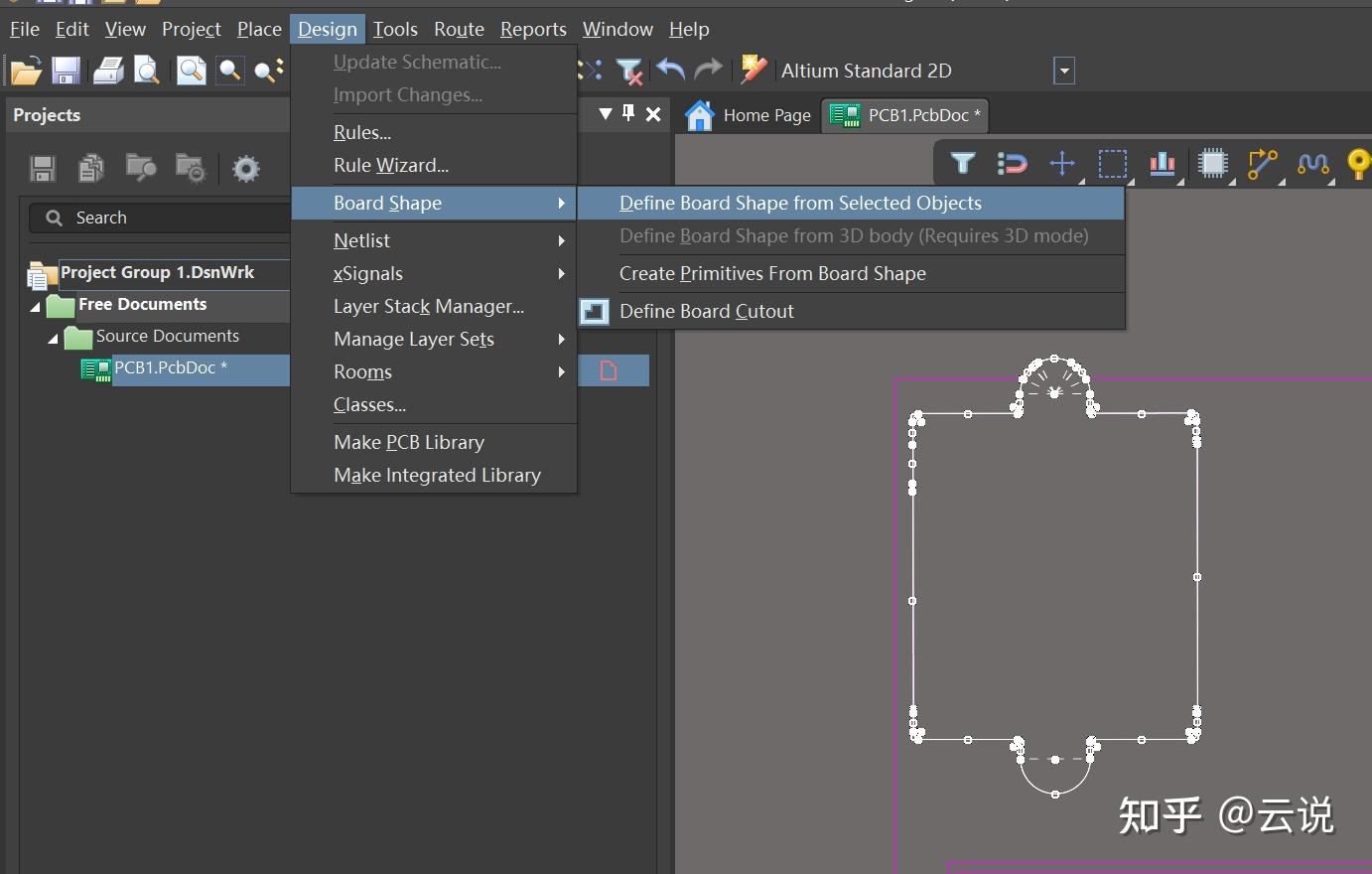Click the Save floppy disk toolbar icon
This screenshot has width=1372, height=874.
[66, 71]
